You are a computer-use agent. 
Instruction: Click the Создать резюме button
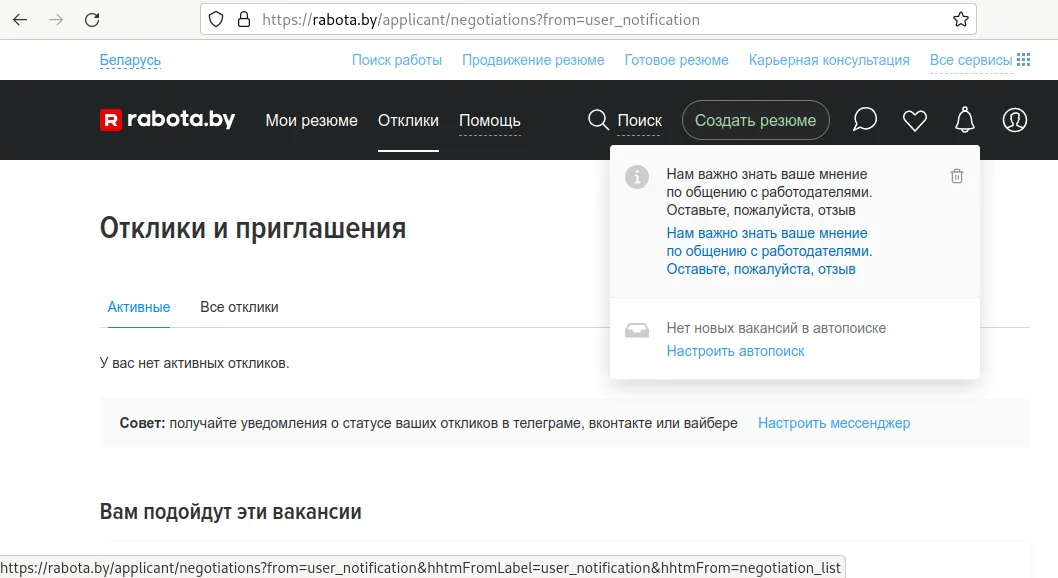756,120
